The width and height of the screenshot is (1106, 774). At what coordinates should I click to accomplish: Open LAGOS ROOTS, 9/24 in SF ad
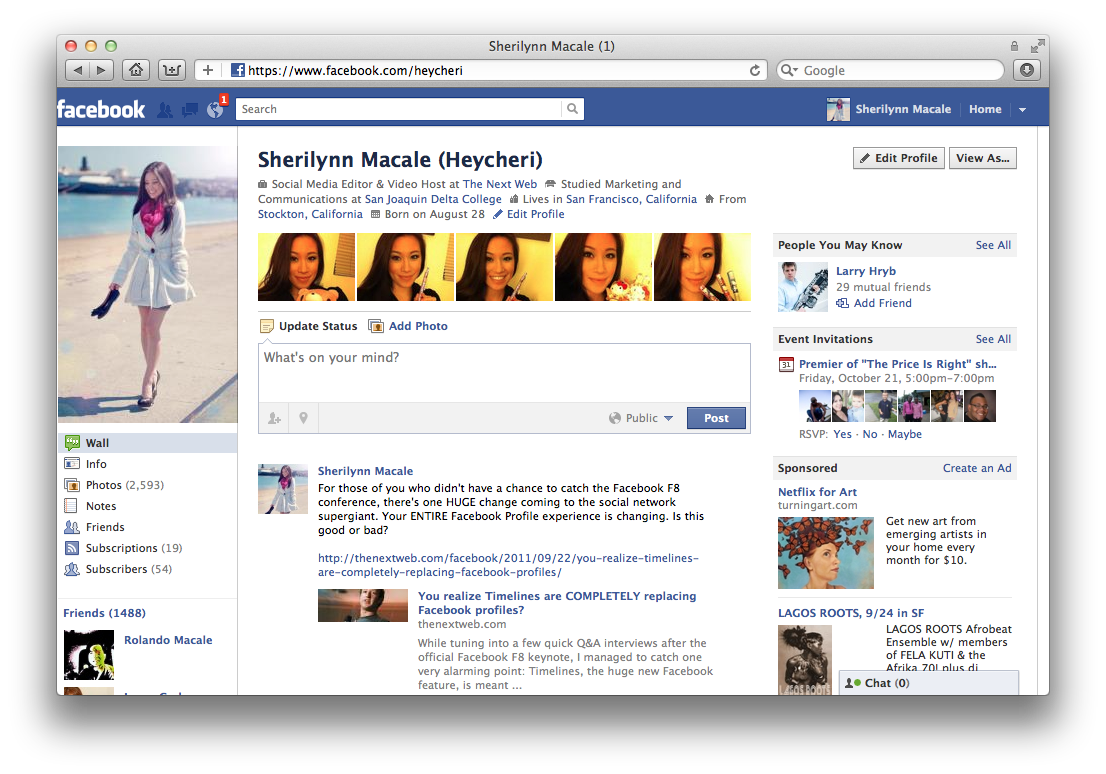click(x=851, y=613)
